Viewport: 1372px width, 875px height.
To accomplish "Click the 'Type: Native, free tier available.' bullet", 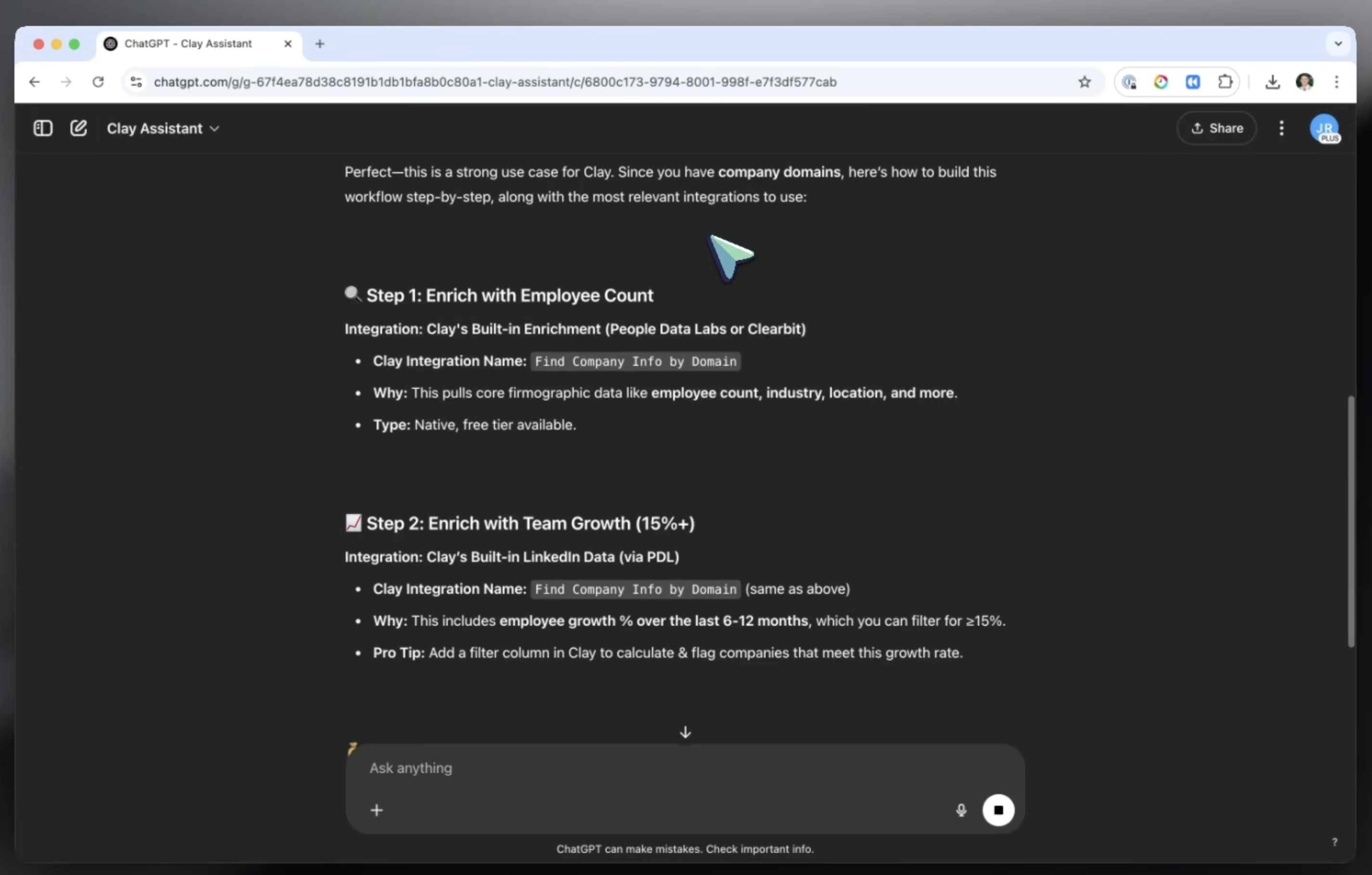I will 474,425.
